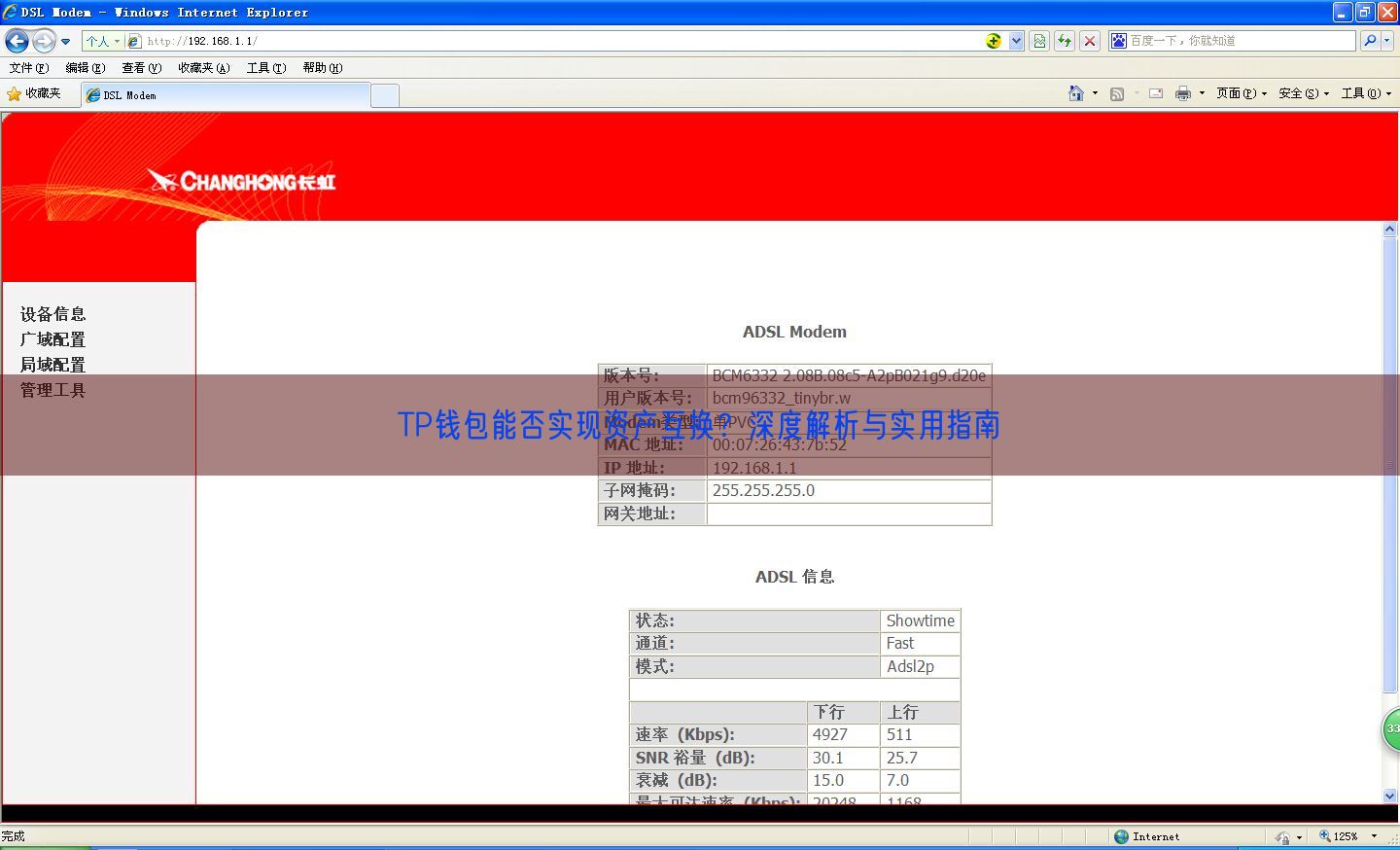Click the Compatibility View page icon
Viewport: 1400px width, 850px height.
(1039, 41)
